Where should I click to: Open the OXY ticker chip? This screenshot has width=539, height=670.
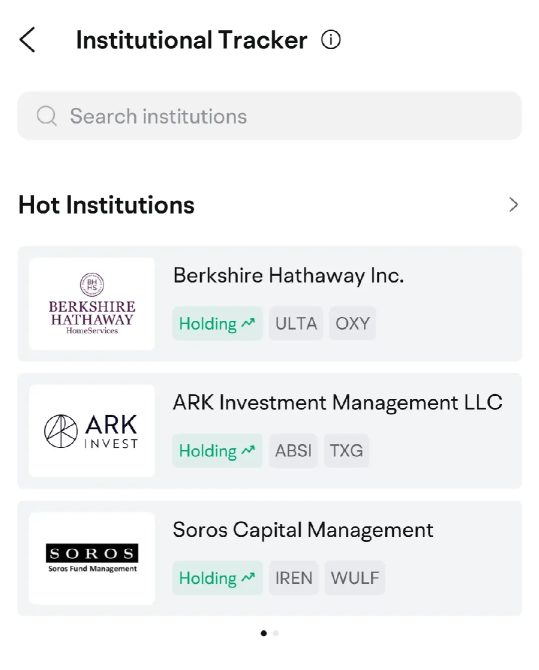coord(353,323)
